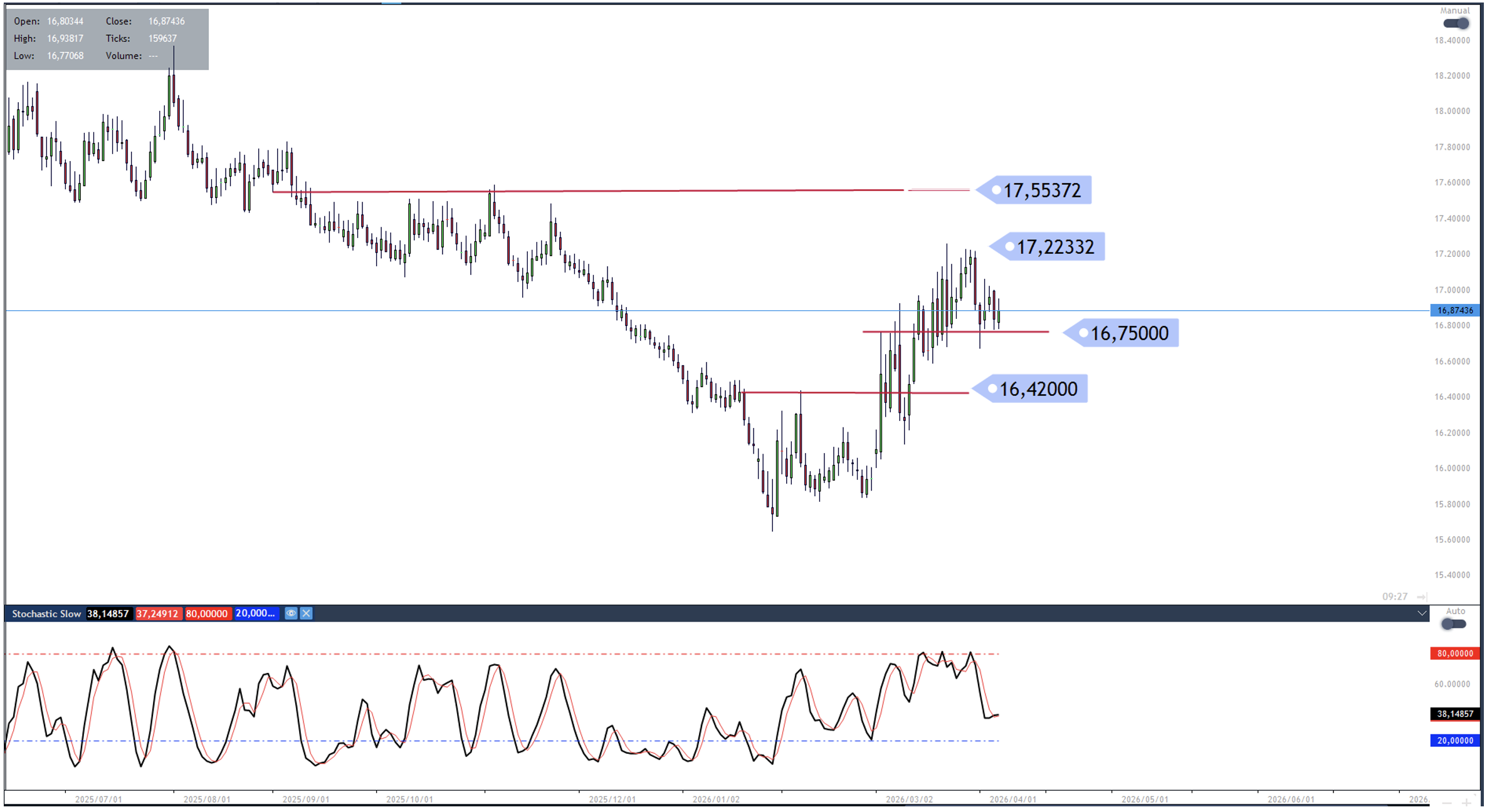The height and width of the screenshot is (812, 1487).
Task: Zoom out chart with minus icon
Action: (1446, 803)
